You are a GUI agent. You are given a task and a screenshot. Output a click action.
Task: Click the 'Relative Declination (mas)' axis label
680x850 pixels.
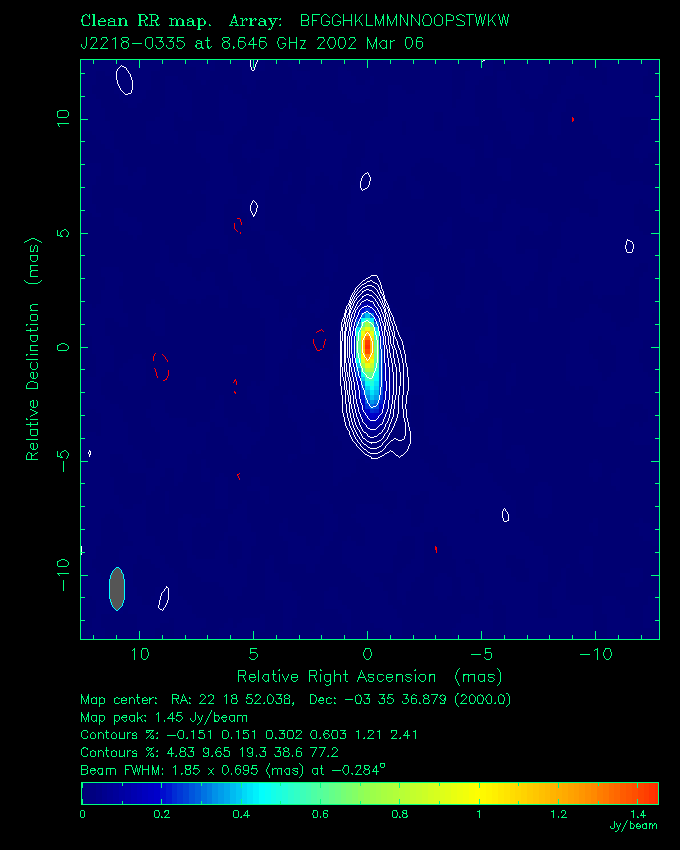[x=33, y=349]
